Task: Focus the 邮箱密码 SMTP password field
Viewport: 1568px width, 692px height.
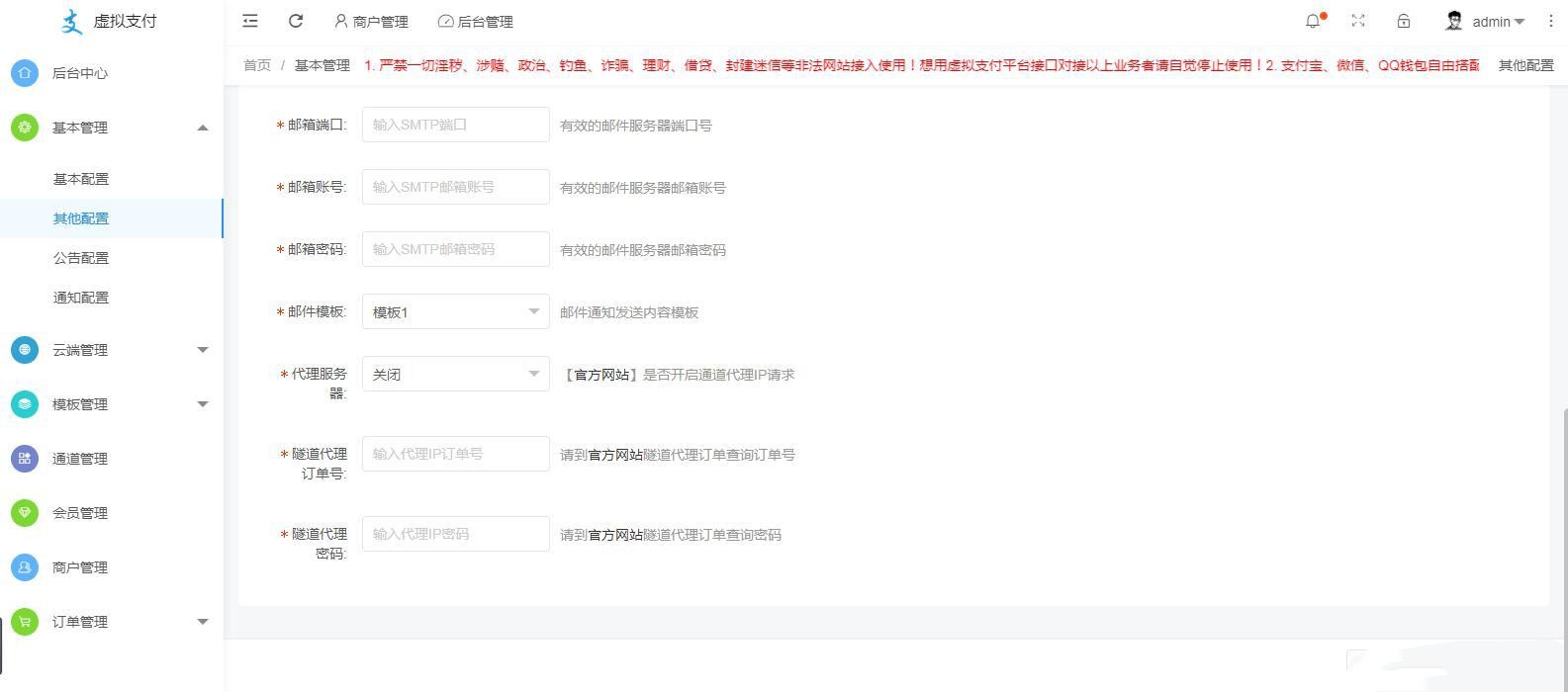Action: pos(456,249)
